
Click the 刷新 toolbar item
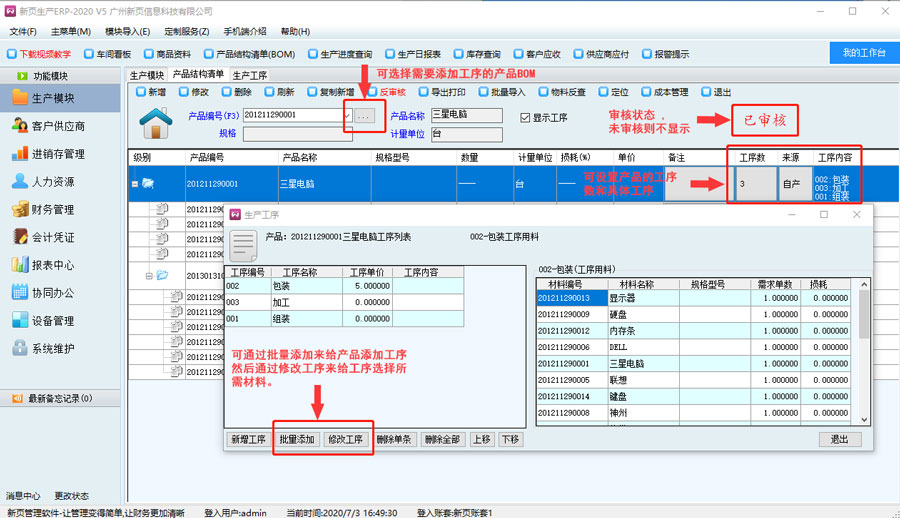280,92
